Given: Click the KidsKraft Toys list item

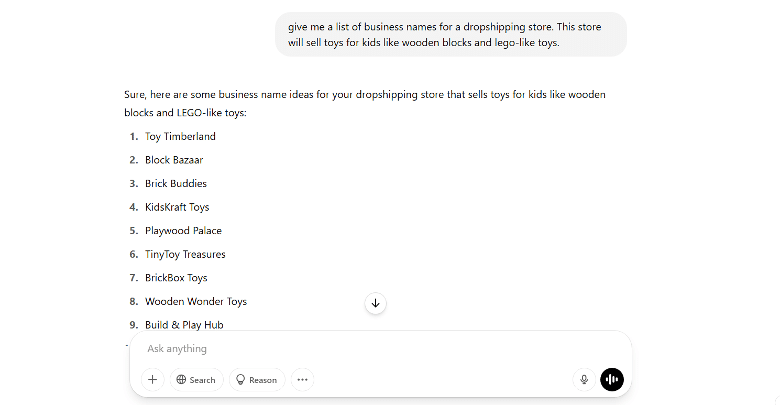Looking at the screenshot, I should pos(177,207).
